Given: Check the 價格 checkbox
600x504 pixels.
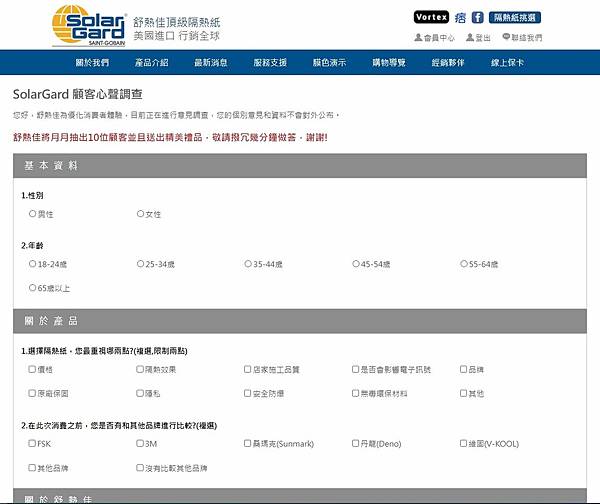Looking at the screenshot, I should coord(32,369).
